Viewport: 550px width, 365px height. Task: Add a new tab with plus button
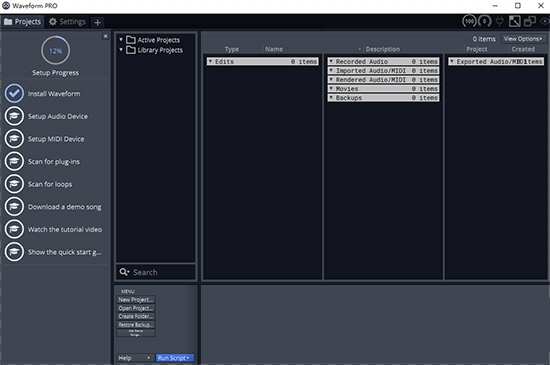tap(98, 22)
